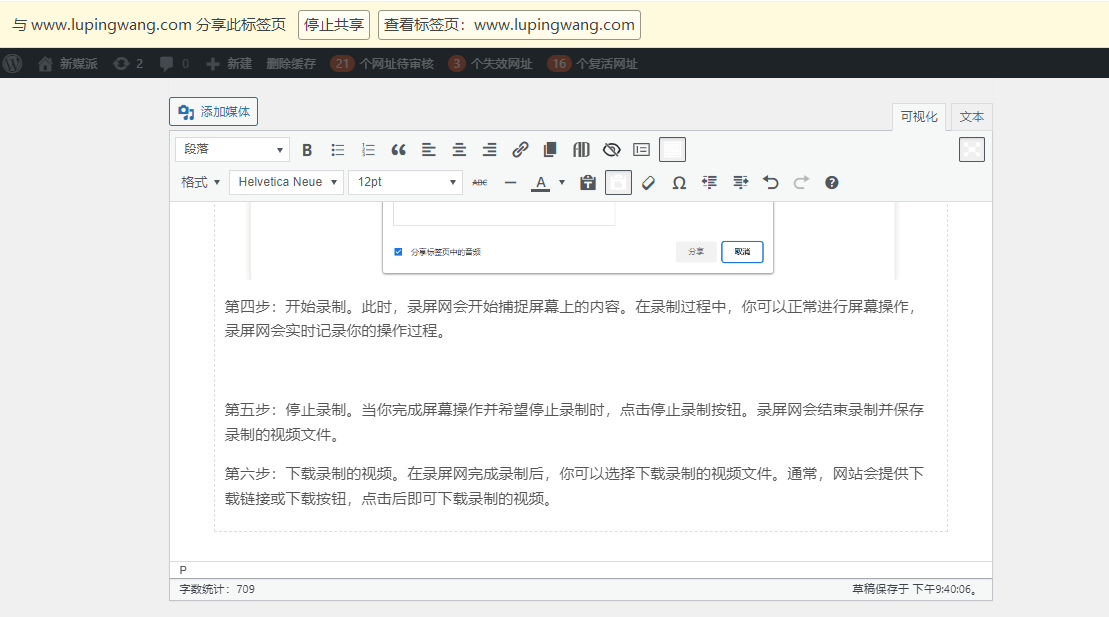Toggle strikethrough formatting

pyautogui.click(x=480, y=182)
